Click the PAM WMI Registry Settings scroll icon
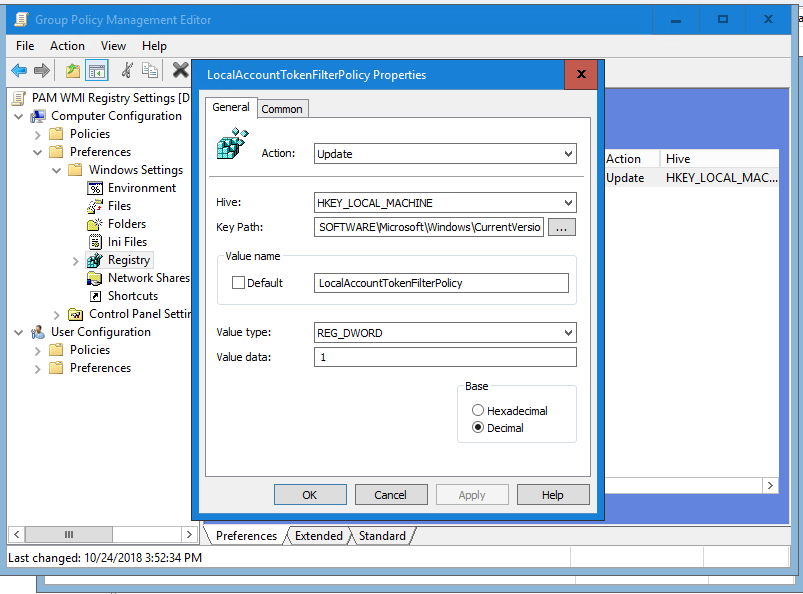This screenshot has width=803, height=594. pos(19,98)
